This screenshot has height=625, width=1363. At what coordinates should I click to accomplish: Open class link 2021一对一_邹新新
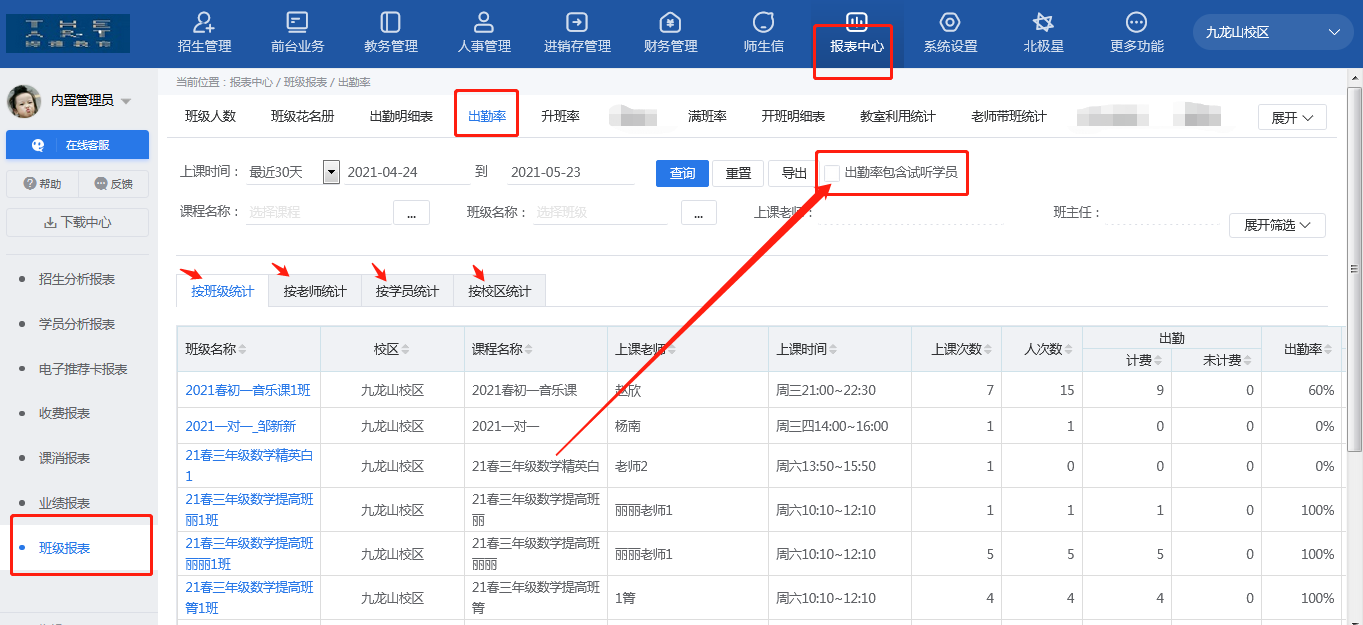pyautogui.click(x=240, y=426)
